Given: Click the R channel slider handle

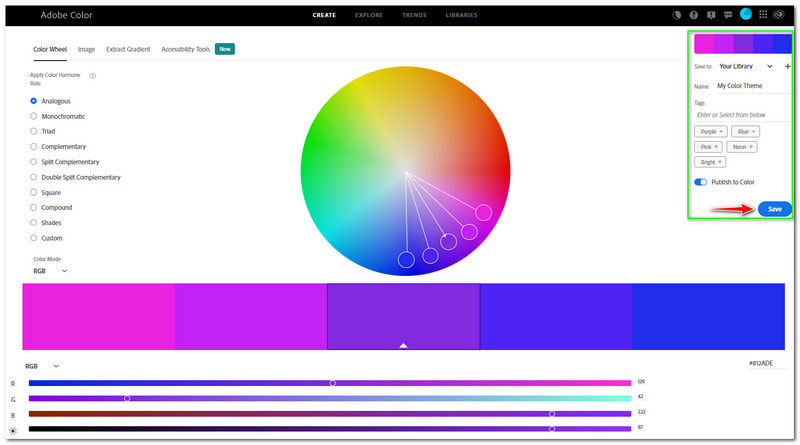Looking at the screenshot, I should [333, 383].
